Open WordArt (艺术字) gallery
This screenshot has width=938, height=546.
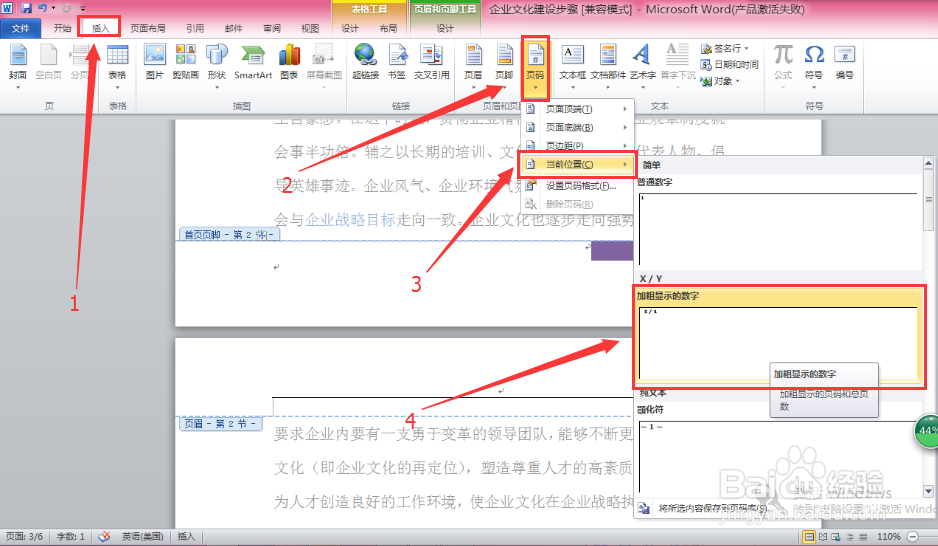click(642, 65)
